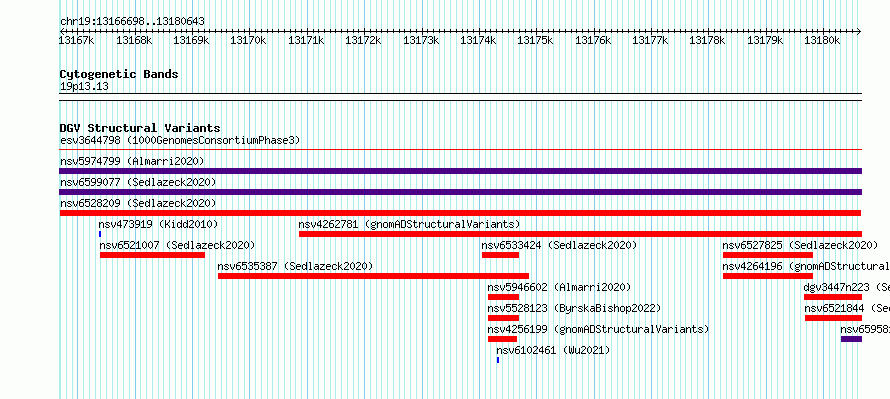This screenshot has width=890, height=399.
Task: Click the 13175k ruler label
Action: pyautogui.click(x=535, y=40)
